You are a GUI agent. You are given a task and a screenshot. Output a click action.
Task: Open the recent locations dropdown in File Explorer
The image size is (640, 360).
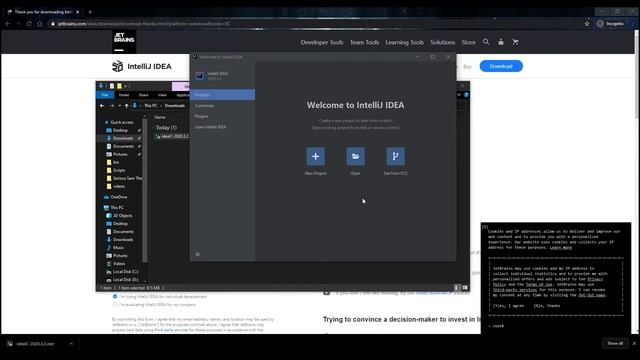120,106
